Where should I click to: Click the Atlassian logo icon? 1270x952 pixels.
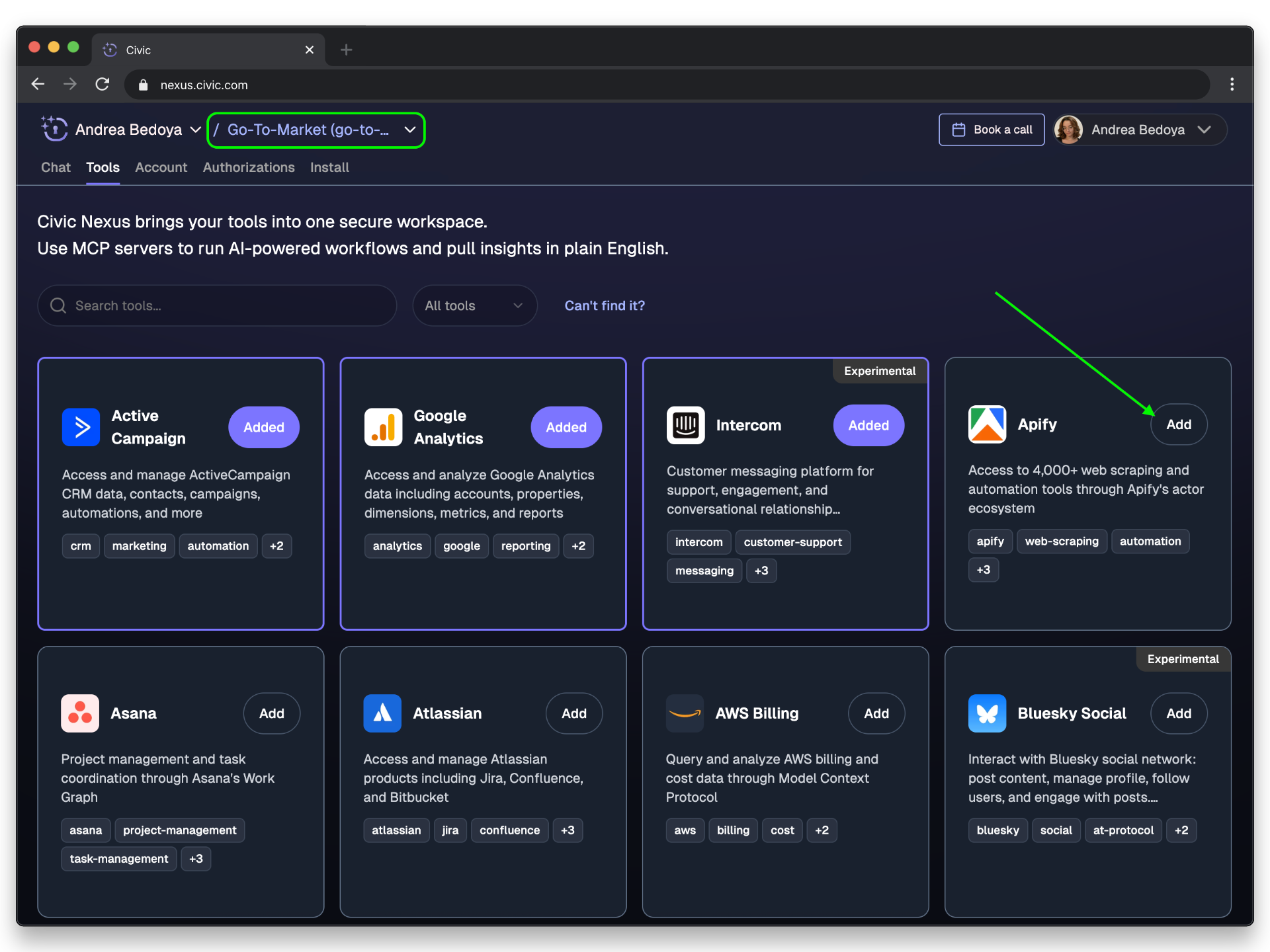tap(382, 713)
